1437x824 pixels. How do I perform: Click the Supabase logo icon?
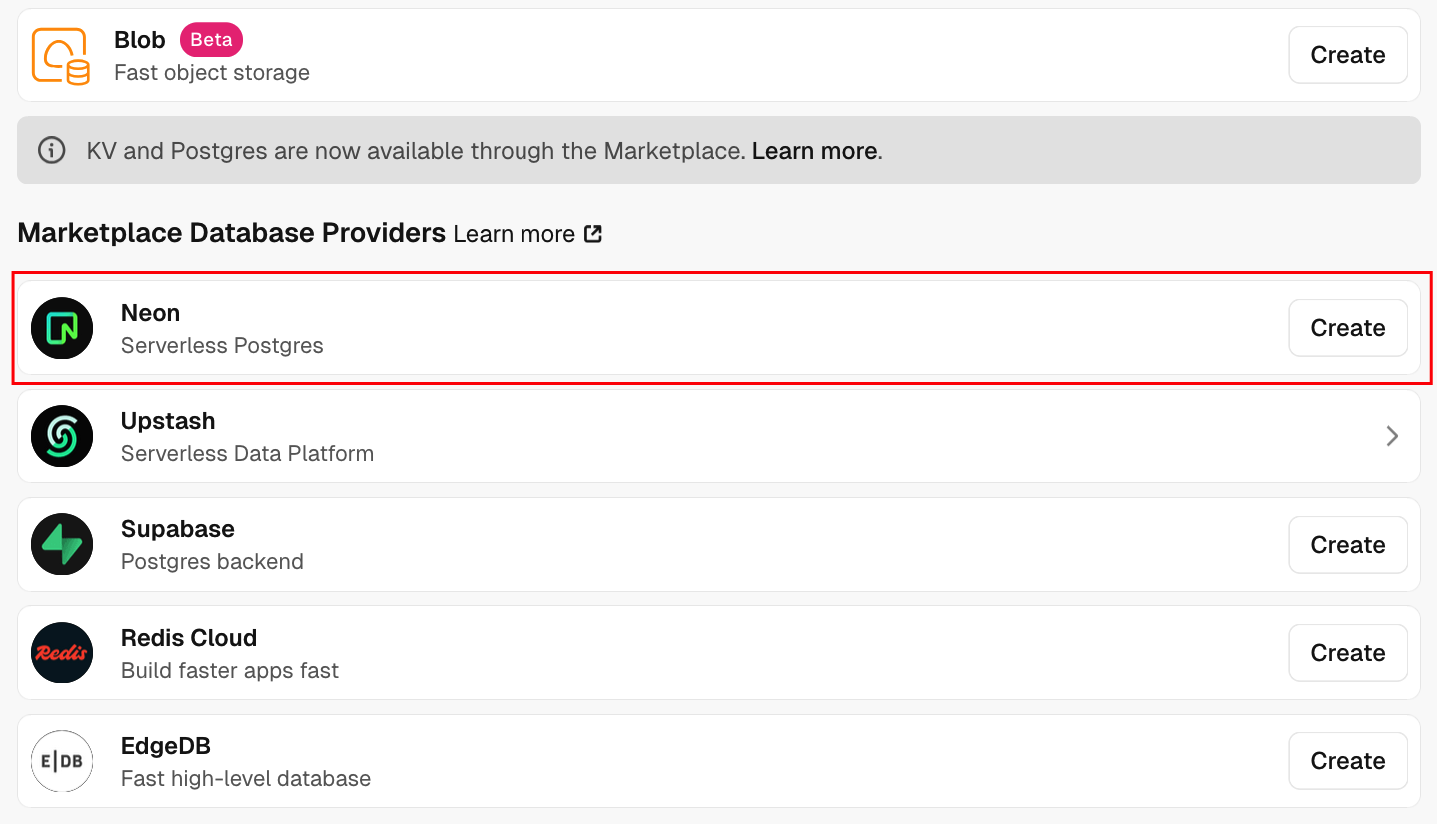(x=62, y=545)
